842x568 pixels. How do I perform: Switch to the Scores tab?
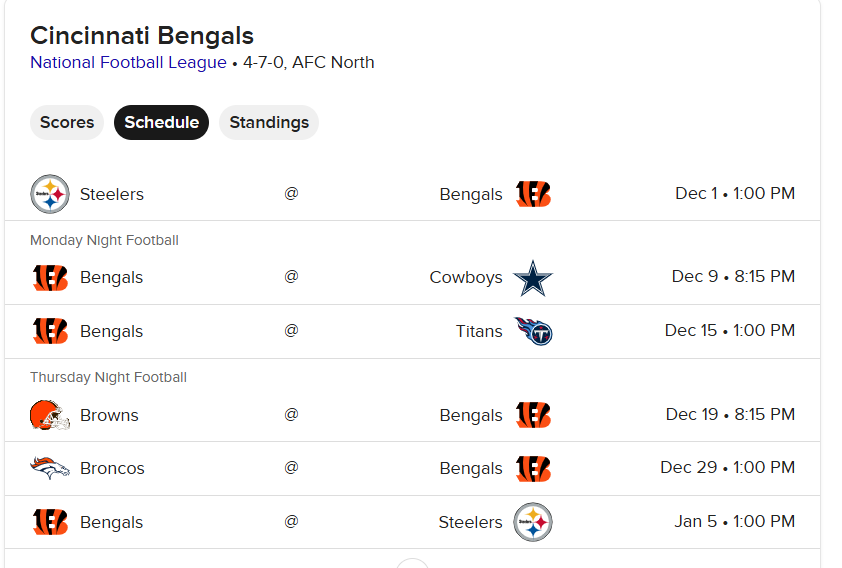67,122
